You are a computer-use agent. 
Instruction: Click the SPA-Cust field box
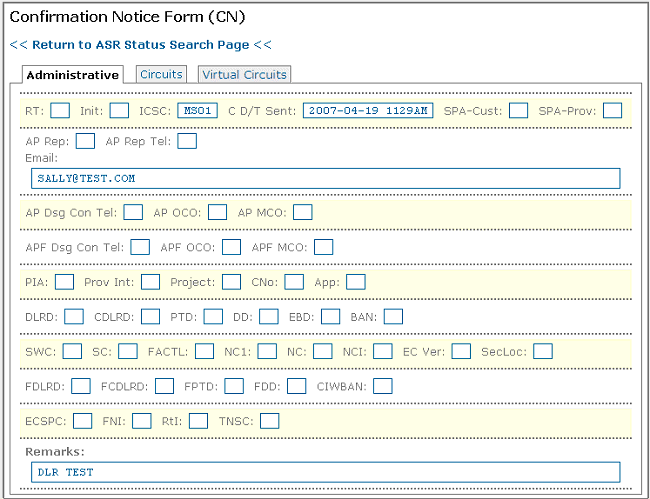tap(518, 110)
